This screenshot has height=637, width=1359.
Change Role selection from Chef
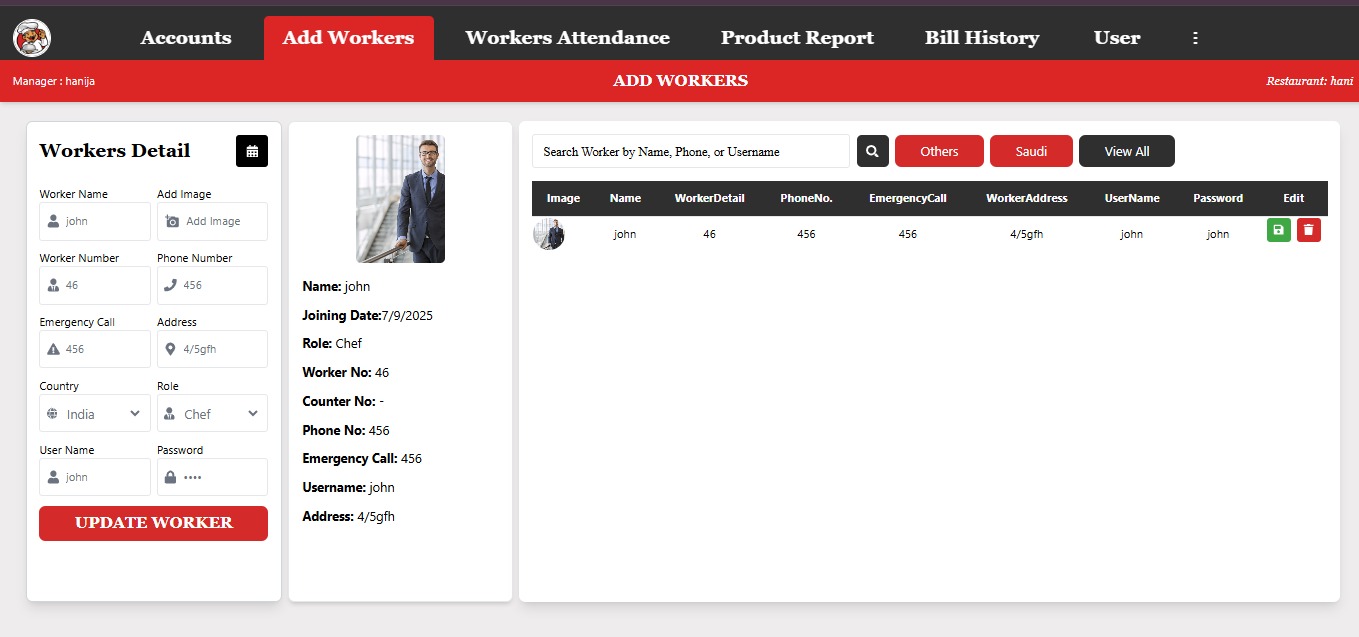tap(212, 413)
